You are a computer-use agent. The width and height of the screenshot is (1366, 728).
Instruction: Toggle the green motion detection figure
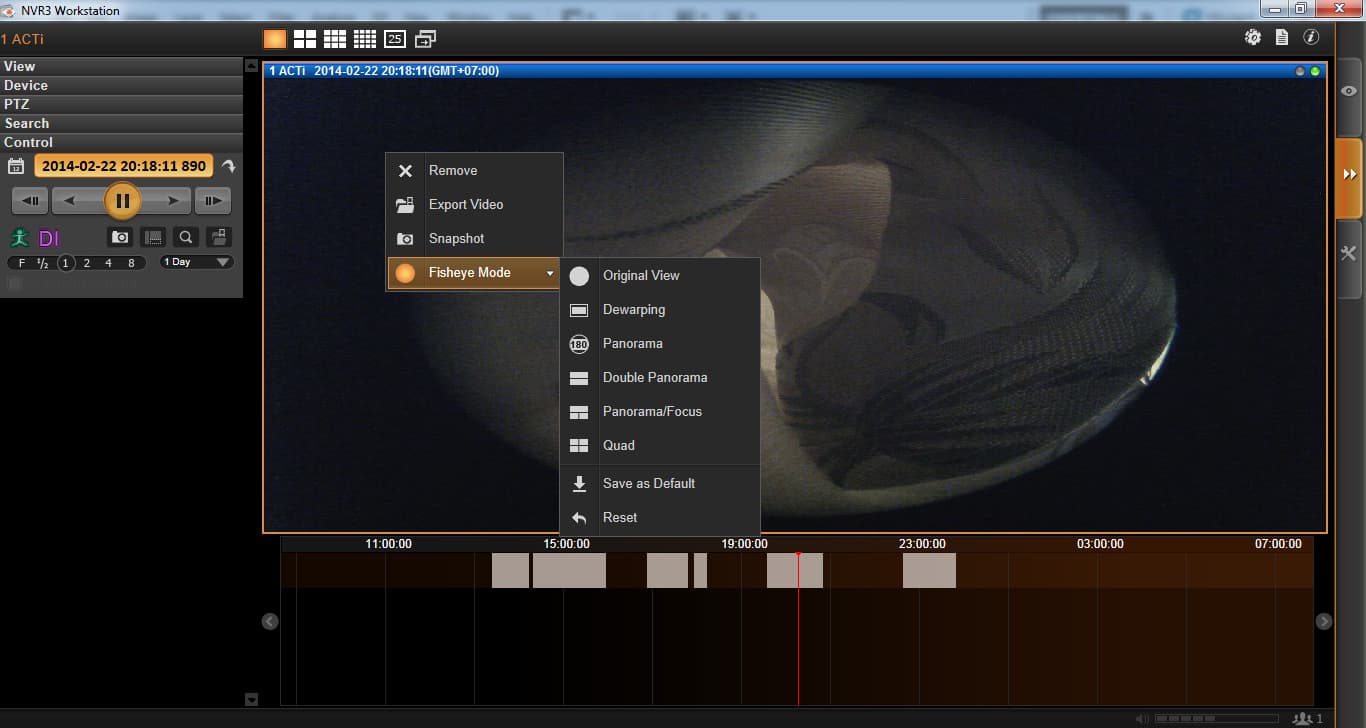point(19,238)
